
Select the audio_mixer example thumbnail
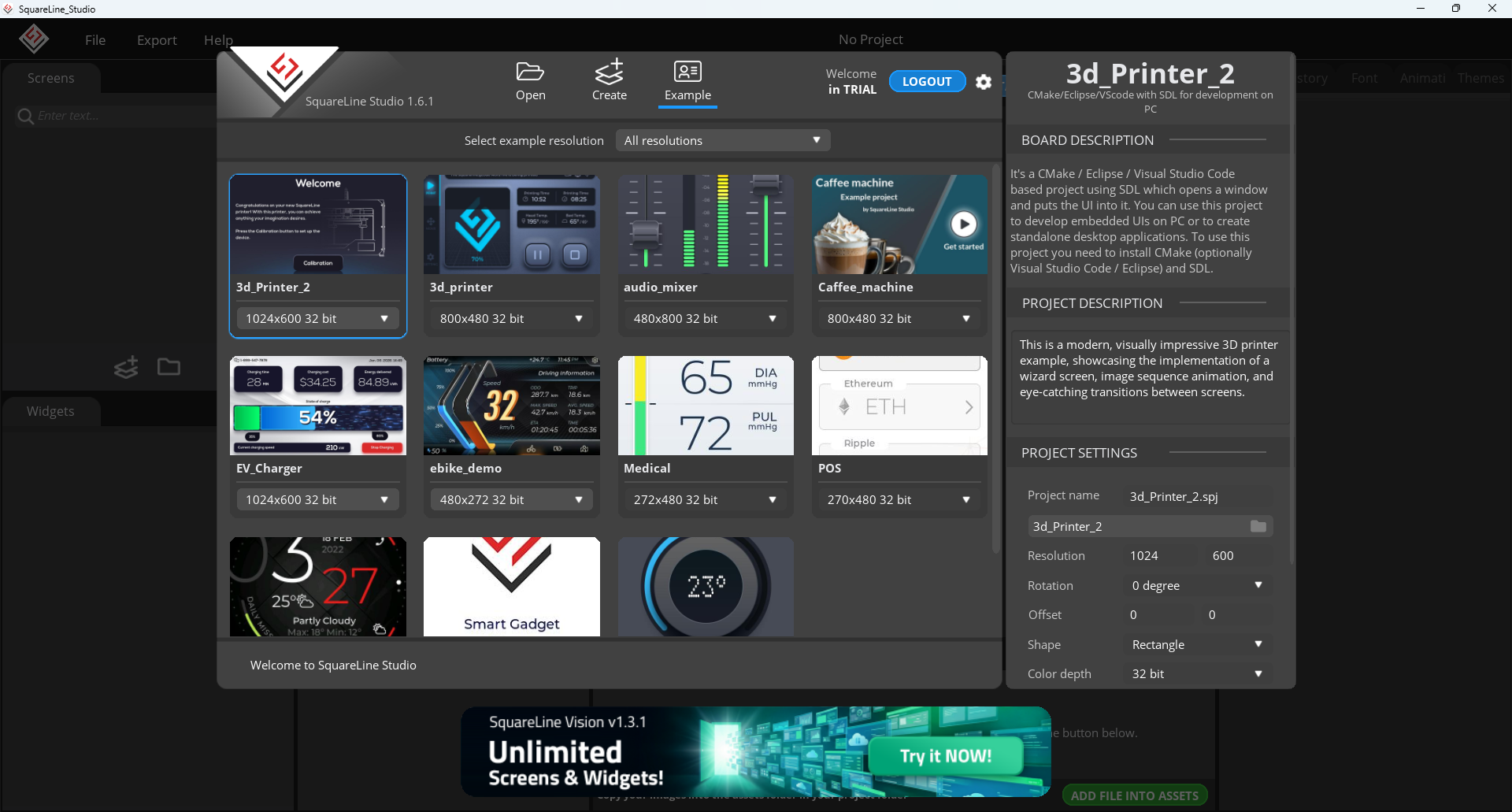pyautogui.click(x=706, y=224)
